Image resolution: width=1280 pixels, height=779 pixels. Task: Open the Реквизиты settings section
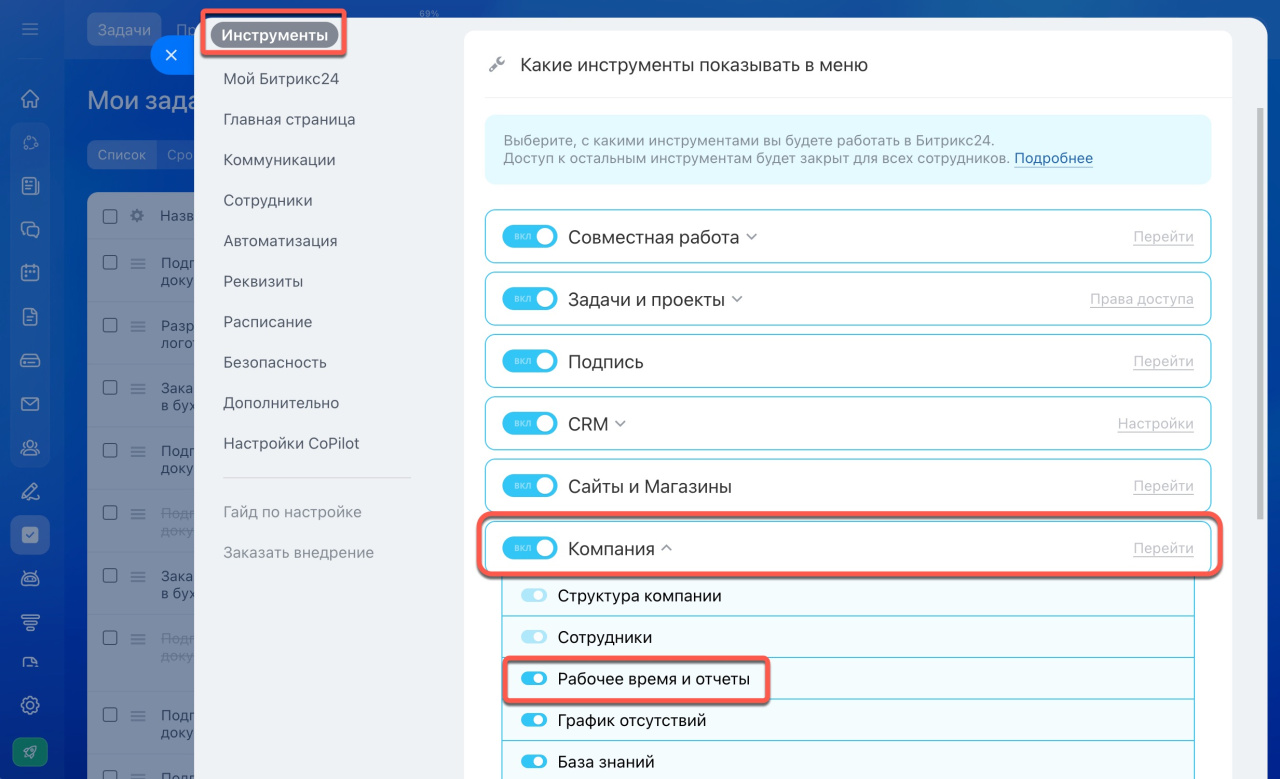(263, 282)
